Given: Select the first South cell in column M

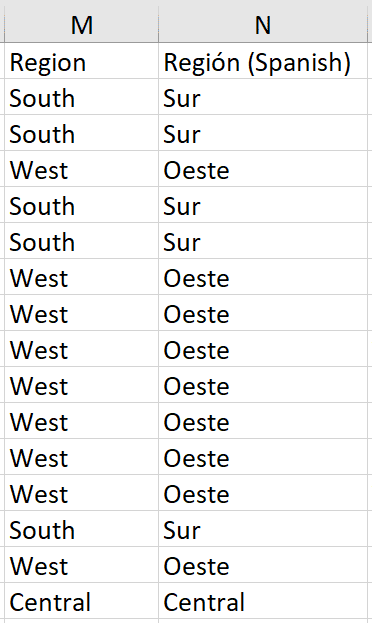Looking at the screenshot, I should click(81, 97).
